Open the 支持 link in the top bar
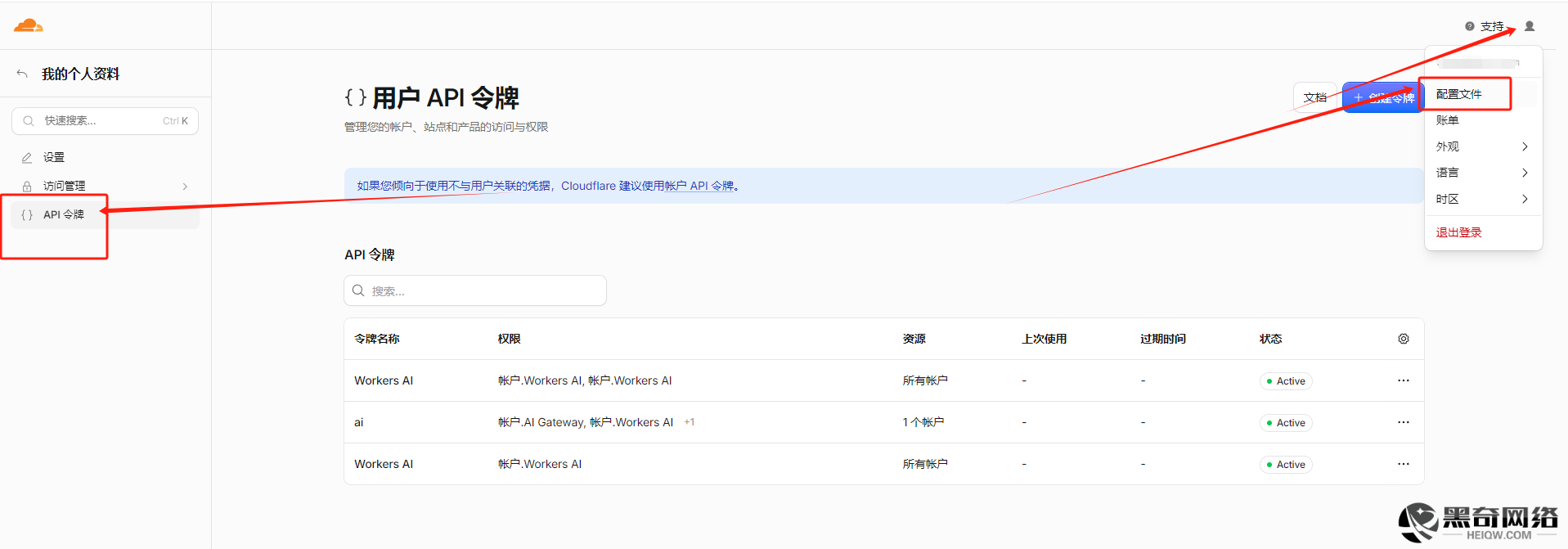This screenshot has height=549, width=1568. (1492, 26)
